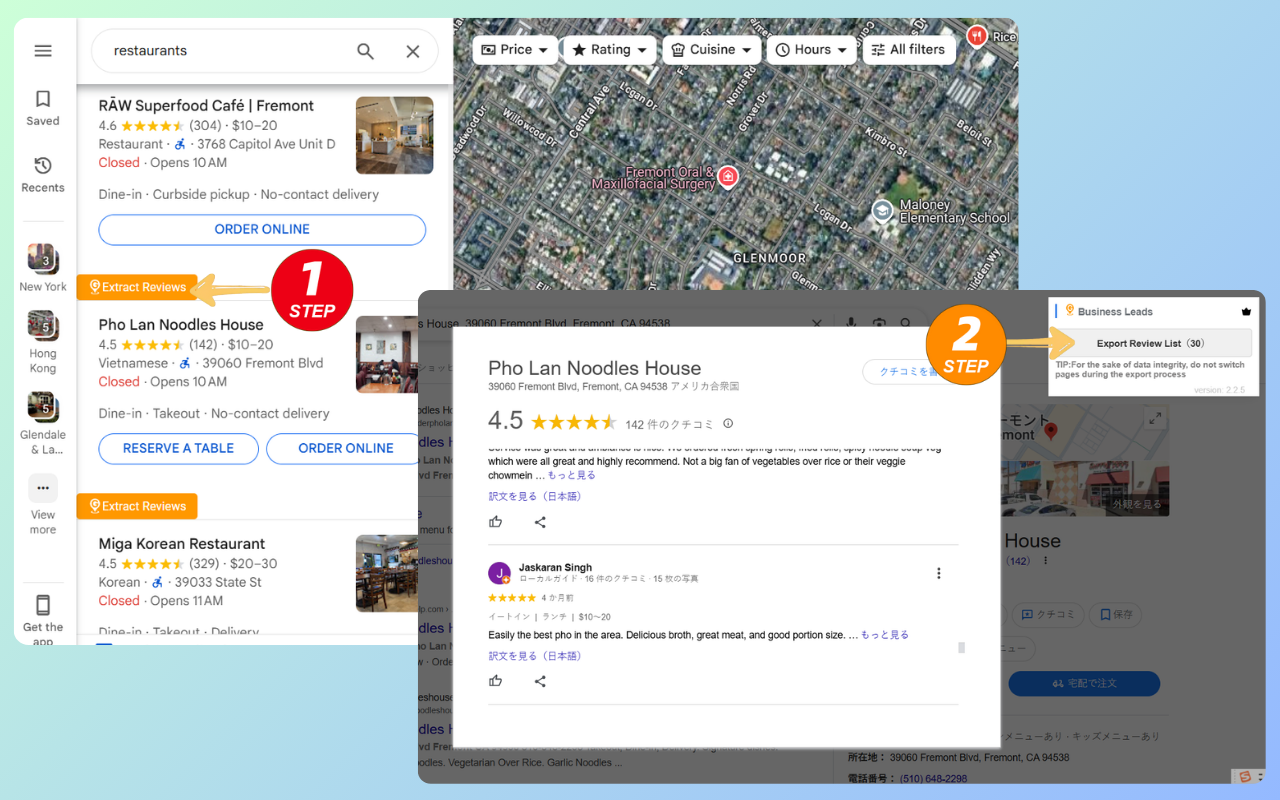This screenshot has height=800, width=1280.
Task: Share the veggie chowmein review
Action: 540,522
